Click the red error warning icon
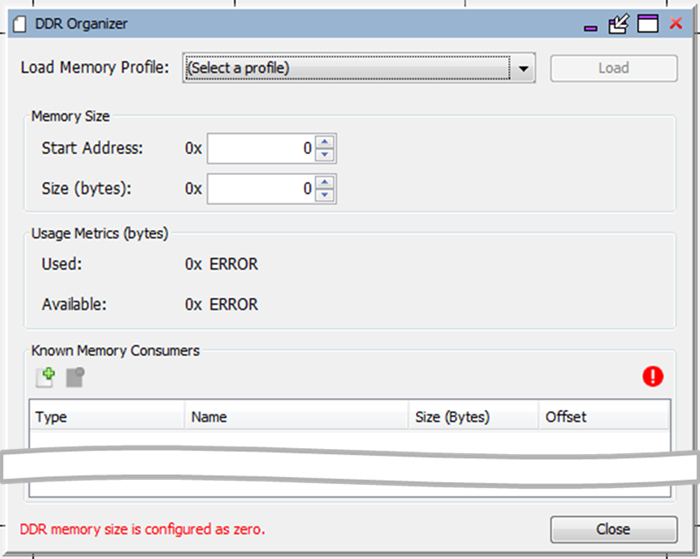 click(x=653, y=376)
